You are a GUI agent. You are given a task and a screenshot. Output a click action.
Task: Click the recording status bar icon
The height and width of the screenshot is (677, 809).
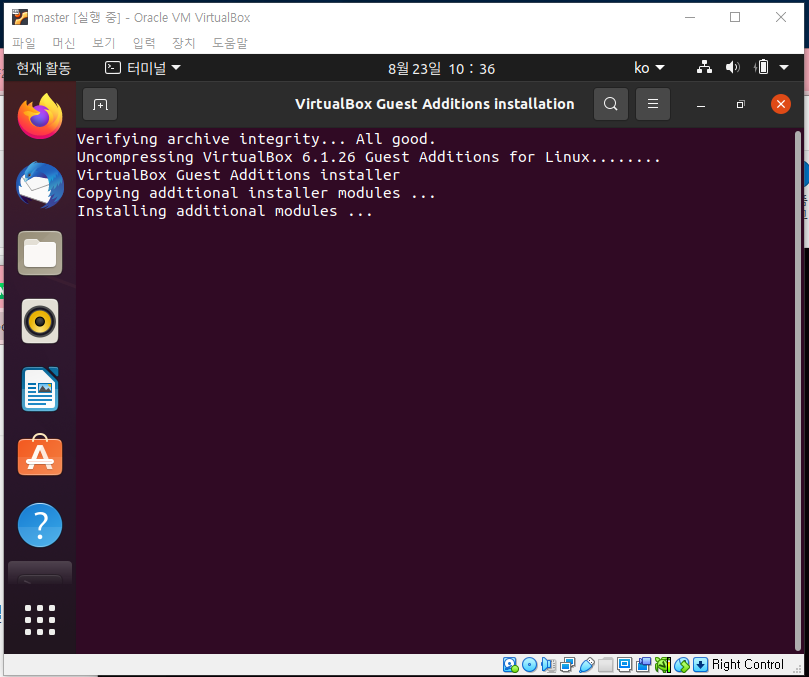tap(643, 665)
